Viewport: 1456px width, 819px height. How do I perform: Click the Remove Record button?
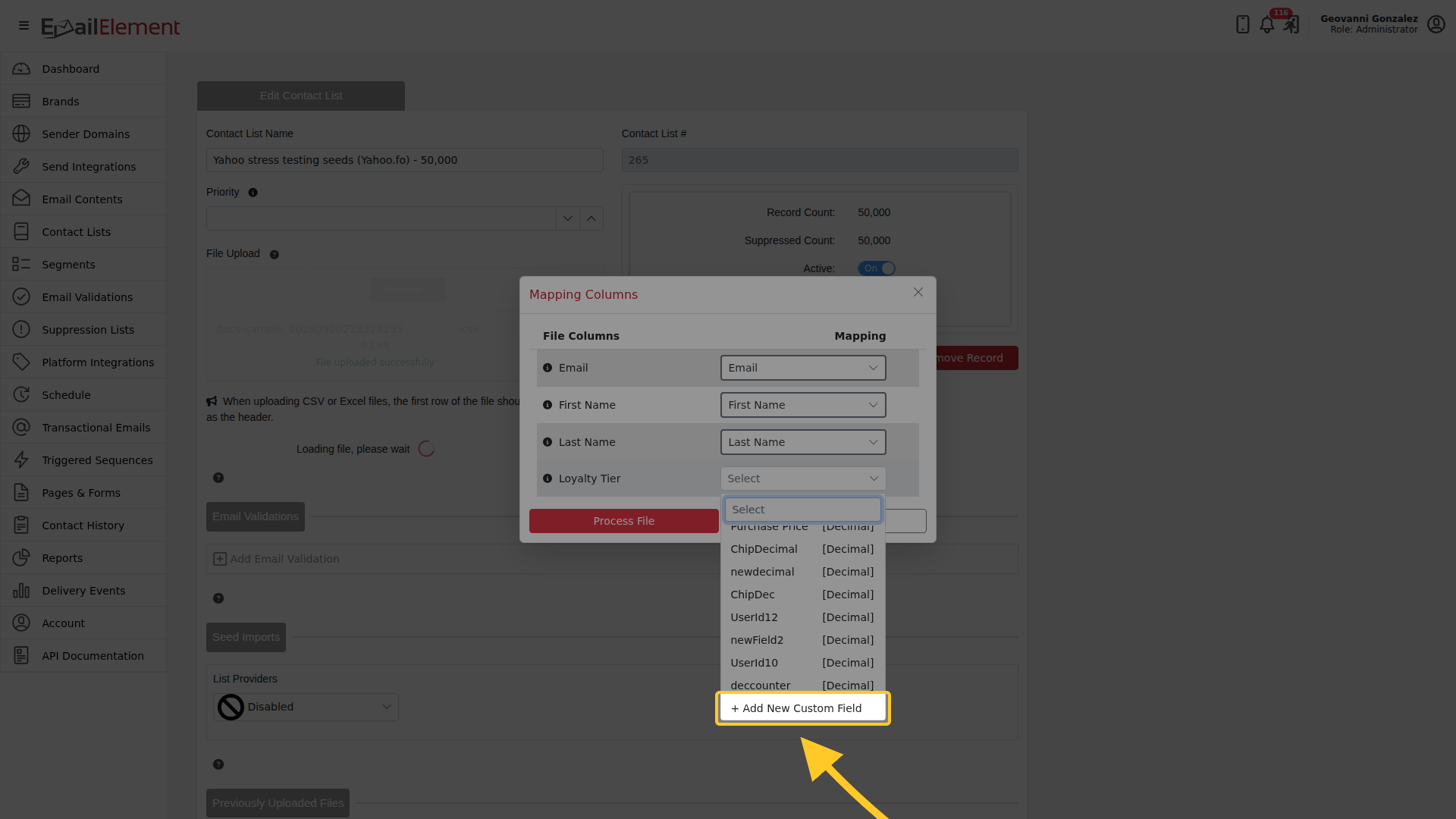tap(976, 358)
